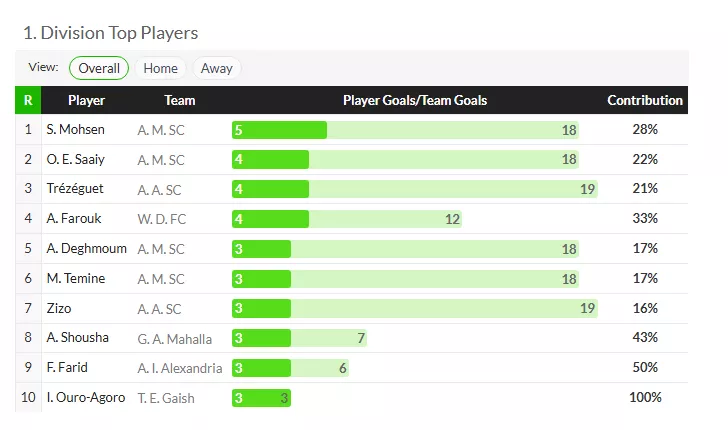
Task: Switch to the Home view tab
Action: [160, 68]
